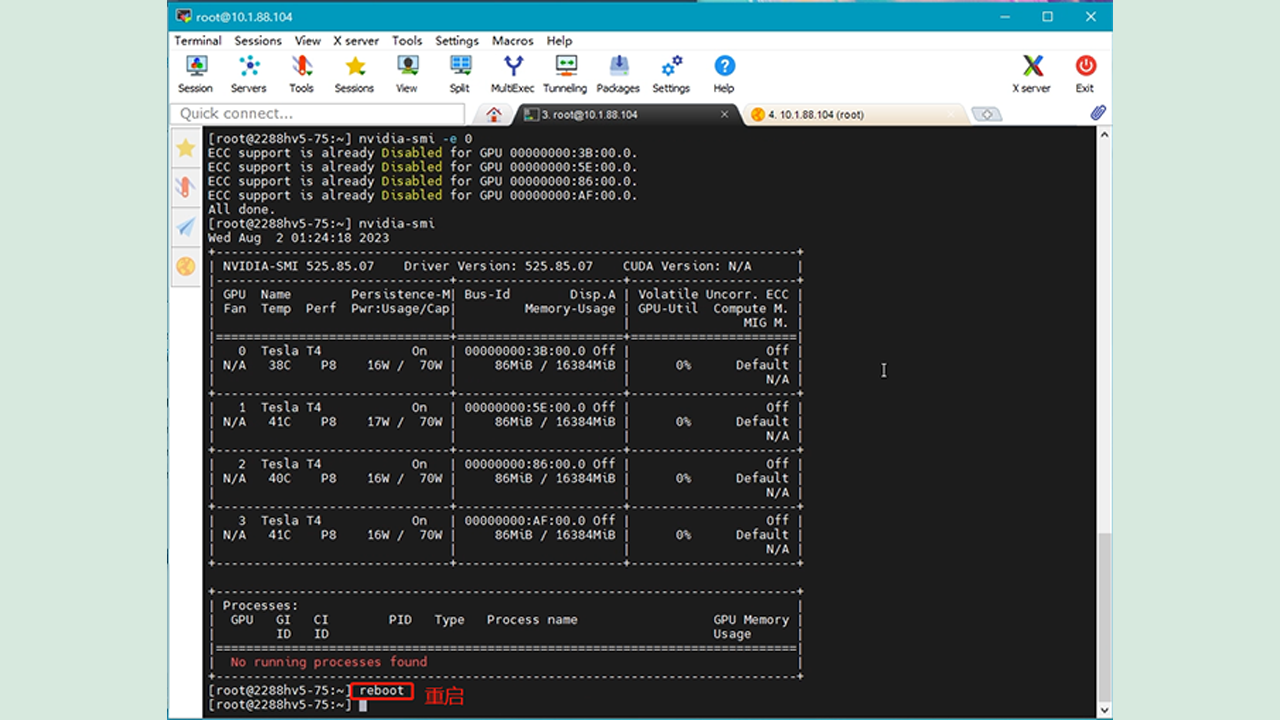The height and width of the screenshot is (720, 1280).
Task: Click '38C' temperature of GPU 0
Action: [x=279, y=365]
